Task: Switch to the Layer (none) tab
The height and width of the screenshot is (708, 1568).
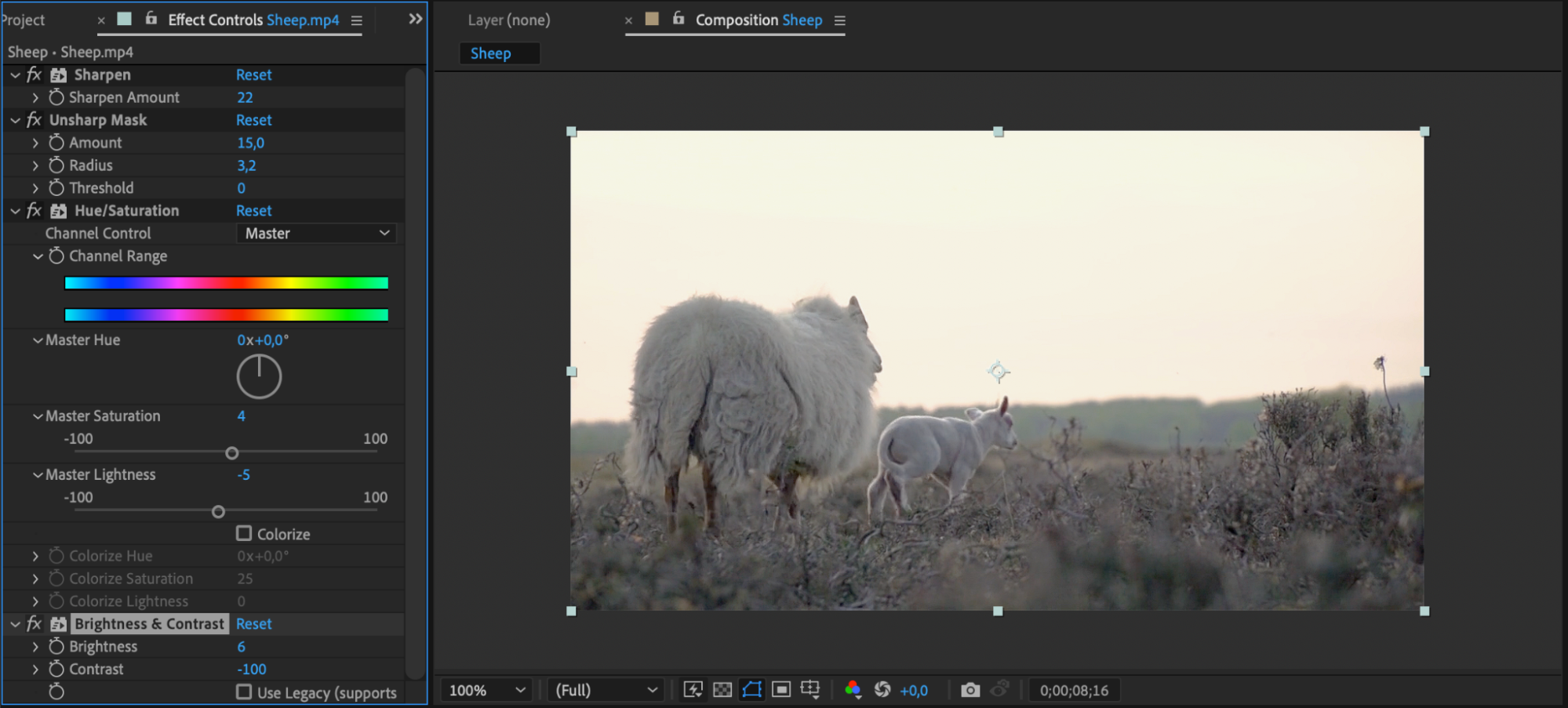Action: [509, 20]
